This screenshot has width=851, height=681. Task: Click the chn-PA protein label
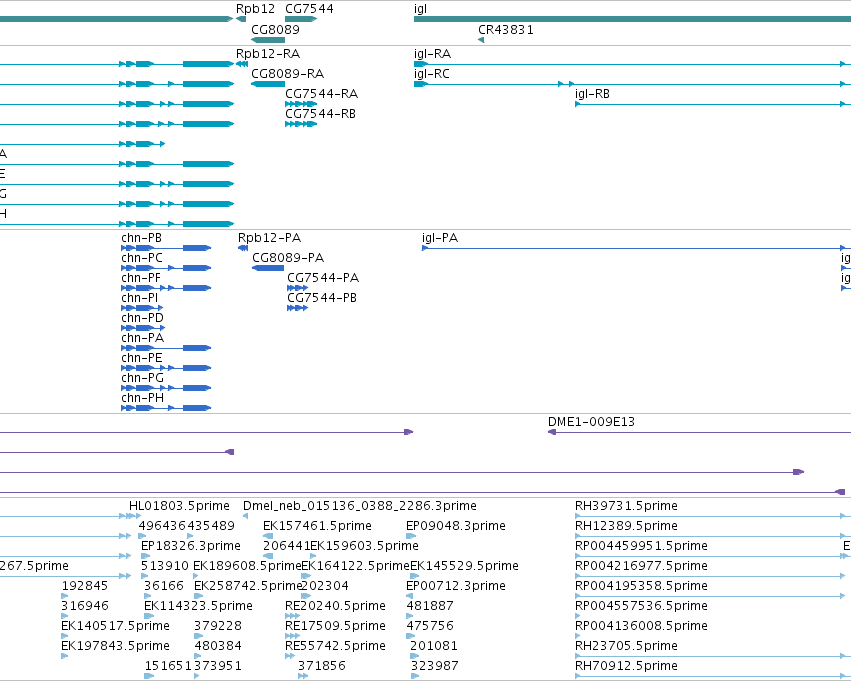143,338
